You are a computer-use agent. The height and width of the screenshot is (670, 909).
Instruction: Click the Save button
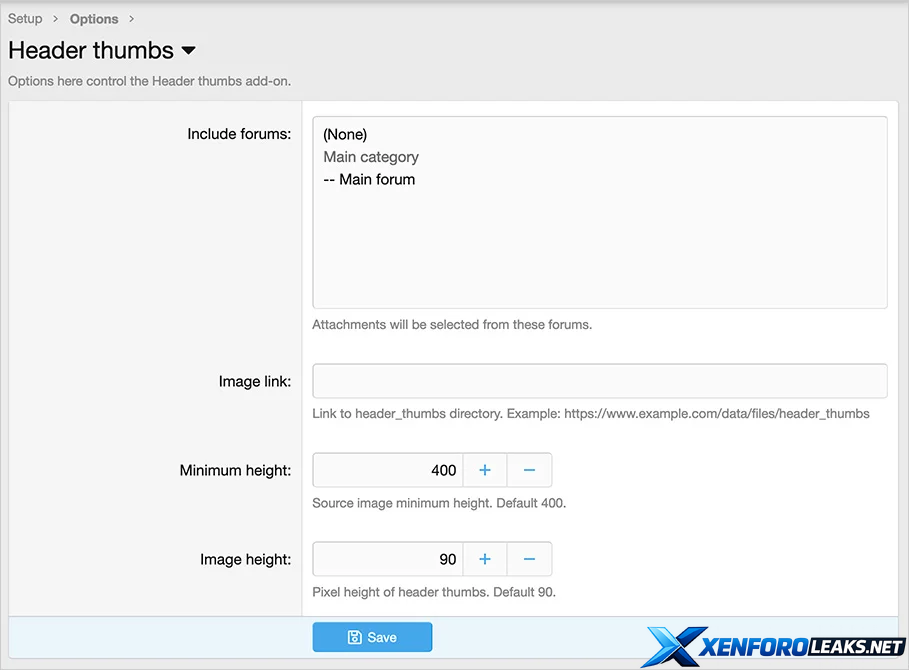coord(372,637)
